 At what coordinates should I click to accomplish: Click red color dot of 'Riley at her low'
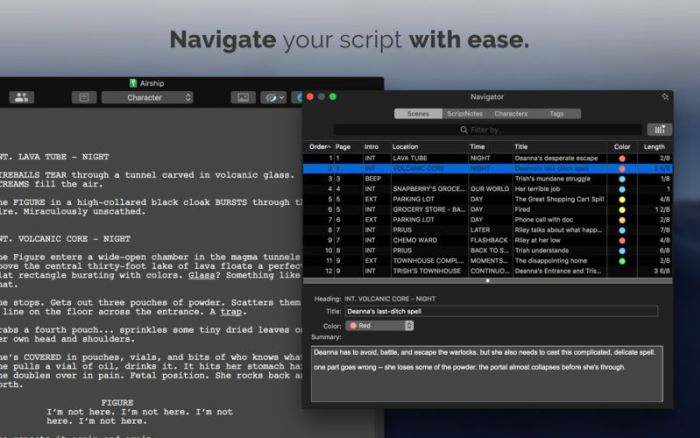622,241
